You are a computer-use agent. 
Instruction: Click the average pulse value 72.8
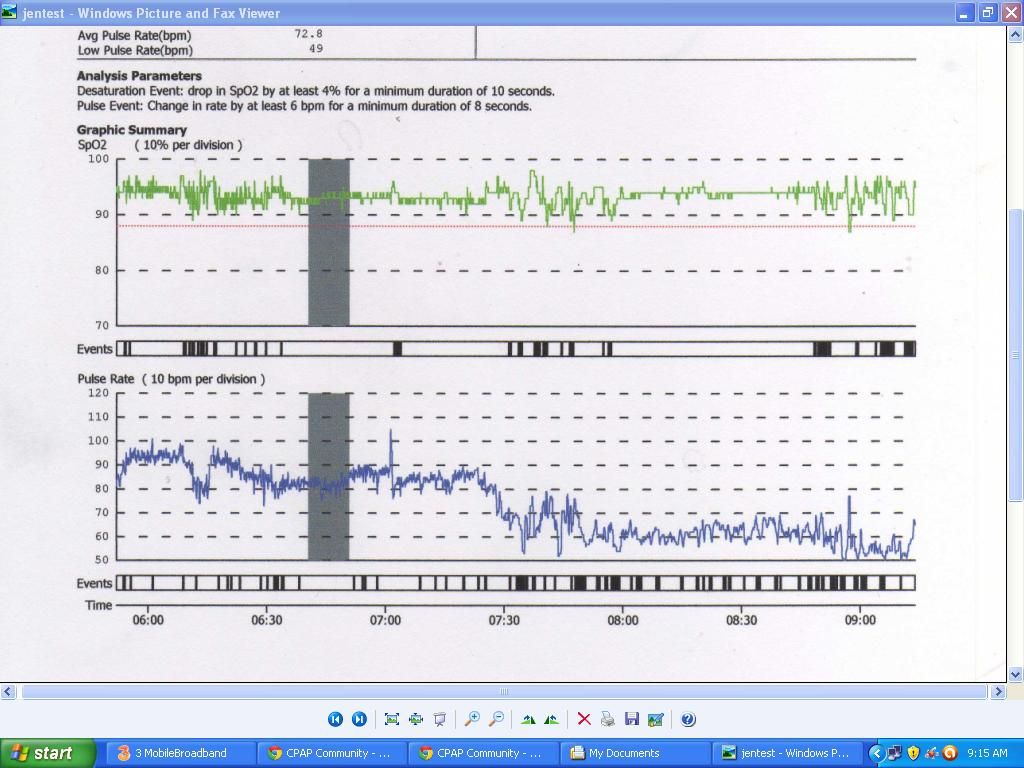(308, 33)
